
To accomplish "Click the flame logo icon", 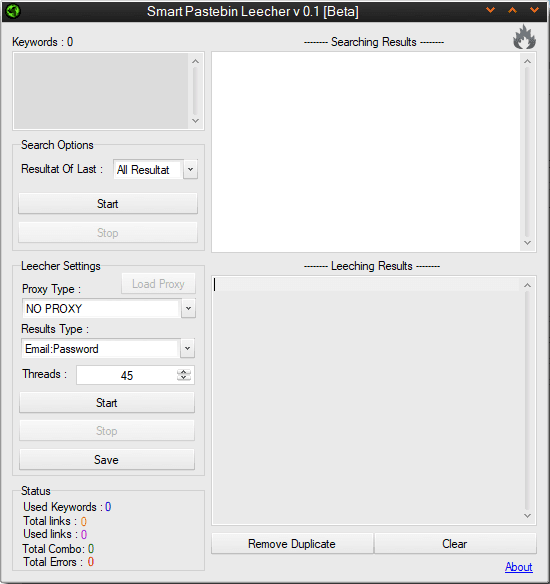I will point(524,37).
